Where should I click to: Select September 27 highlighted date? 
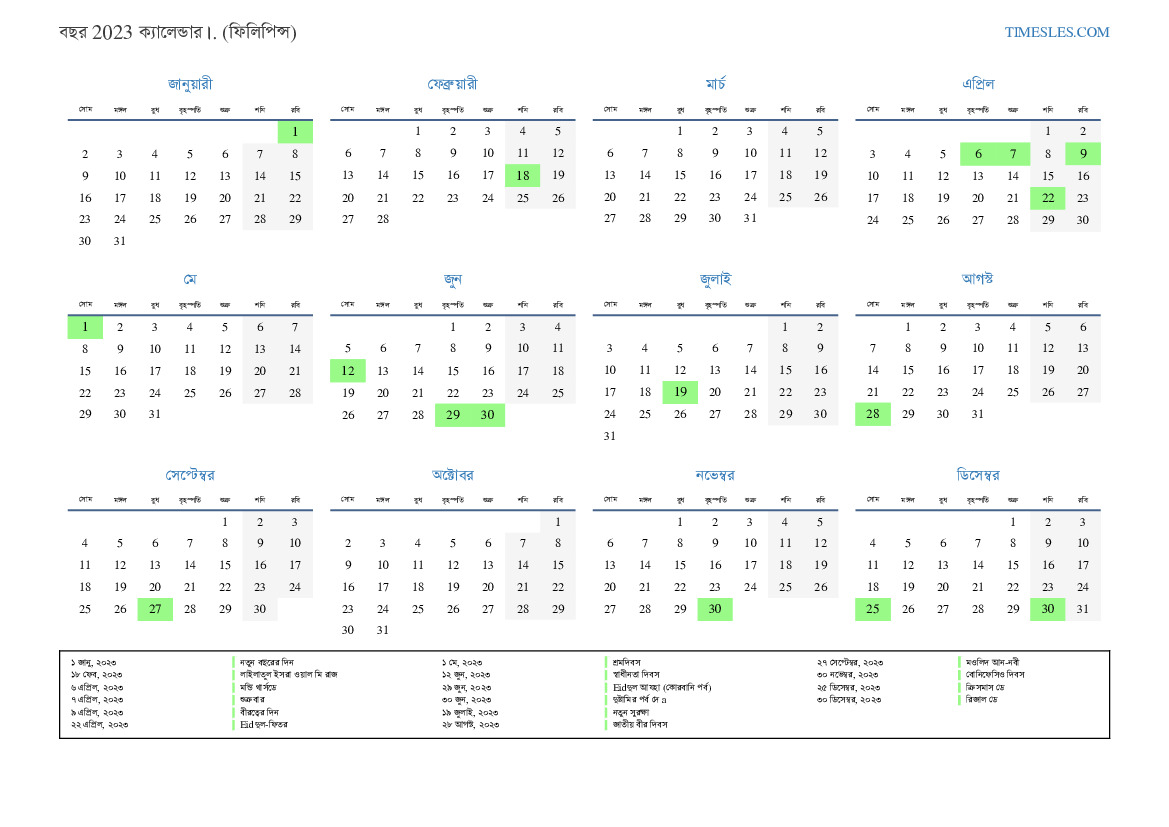155,610
